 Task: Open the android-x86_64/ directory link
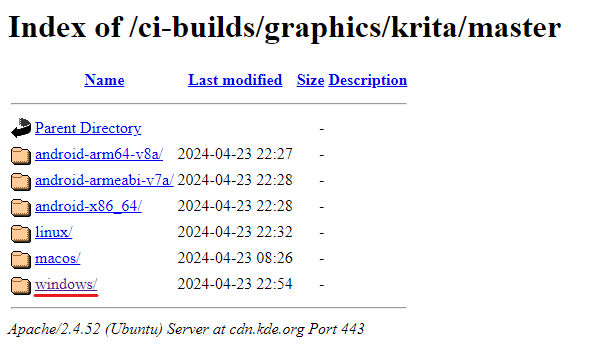tap(88, 206)
